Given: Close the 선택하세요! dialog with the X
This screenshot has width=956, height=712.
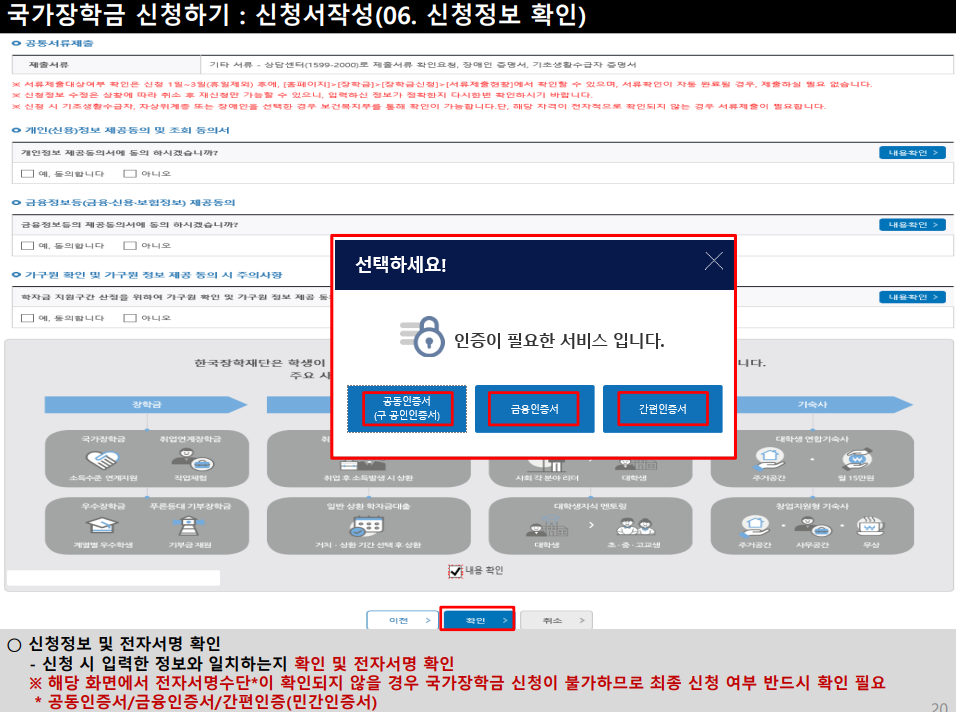Looking at the screenshot, I should pyautogui.click(x=713, y=262).
